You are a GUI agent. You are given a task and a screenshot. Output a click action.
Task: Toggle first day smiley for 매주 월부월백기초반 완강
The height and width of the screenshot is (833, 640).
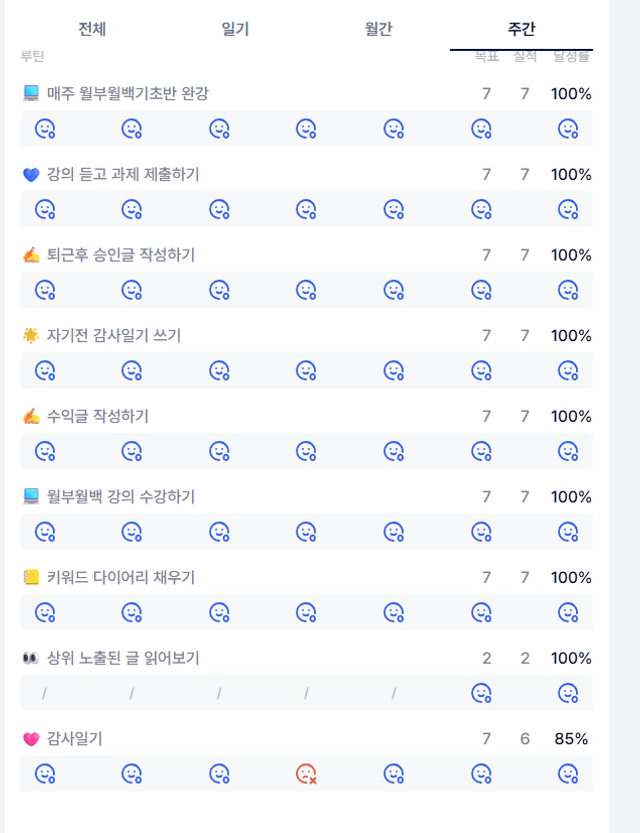45,129
